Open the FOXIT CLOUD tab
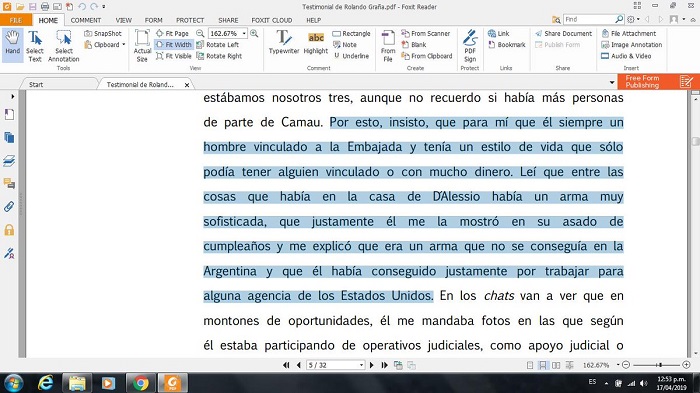Screen dimensions: 700x393 pyautogui.click(x=271, y=20)
